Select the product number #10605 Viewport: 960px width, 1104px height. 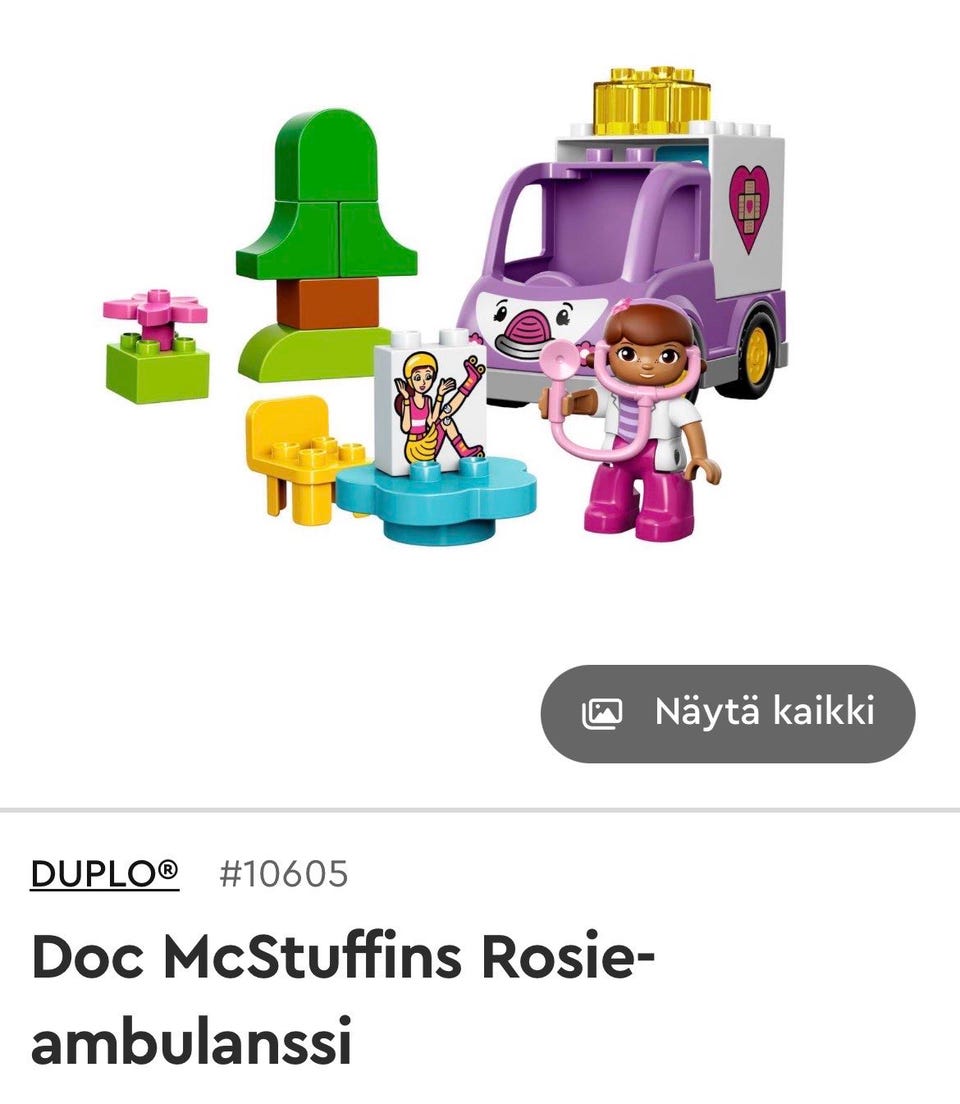tap(283, 873)
